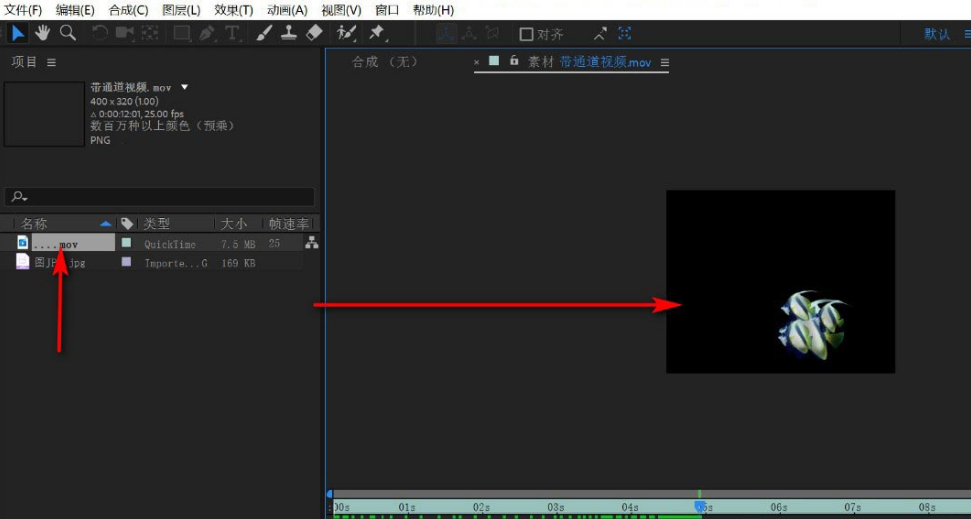Select the Zoom magnifier tool
Image resolution: width=971 pixels, height=519 pixels.
67,33
